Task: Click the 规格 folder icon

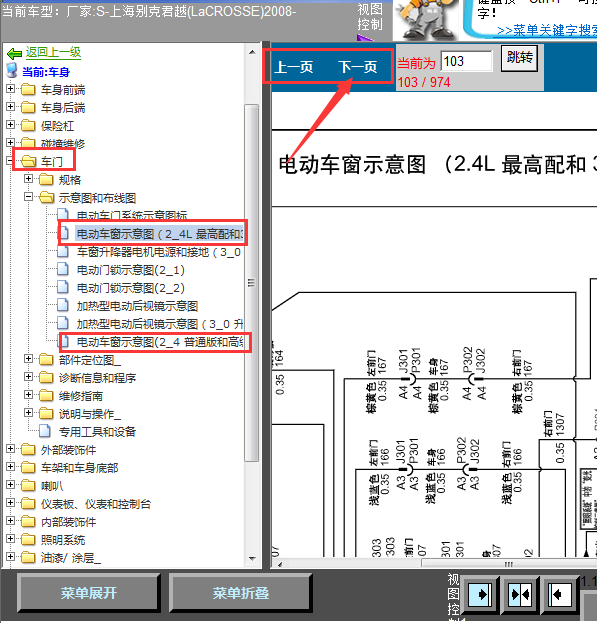Action: click(46, 179)
